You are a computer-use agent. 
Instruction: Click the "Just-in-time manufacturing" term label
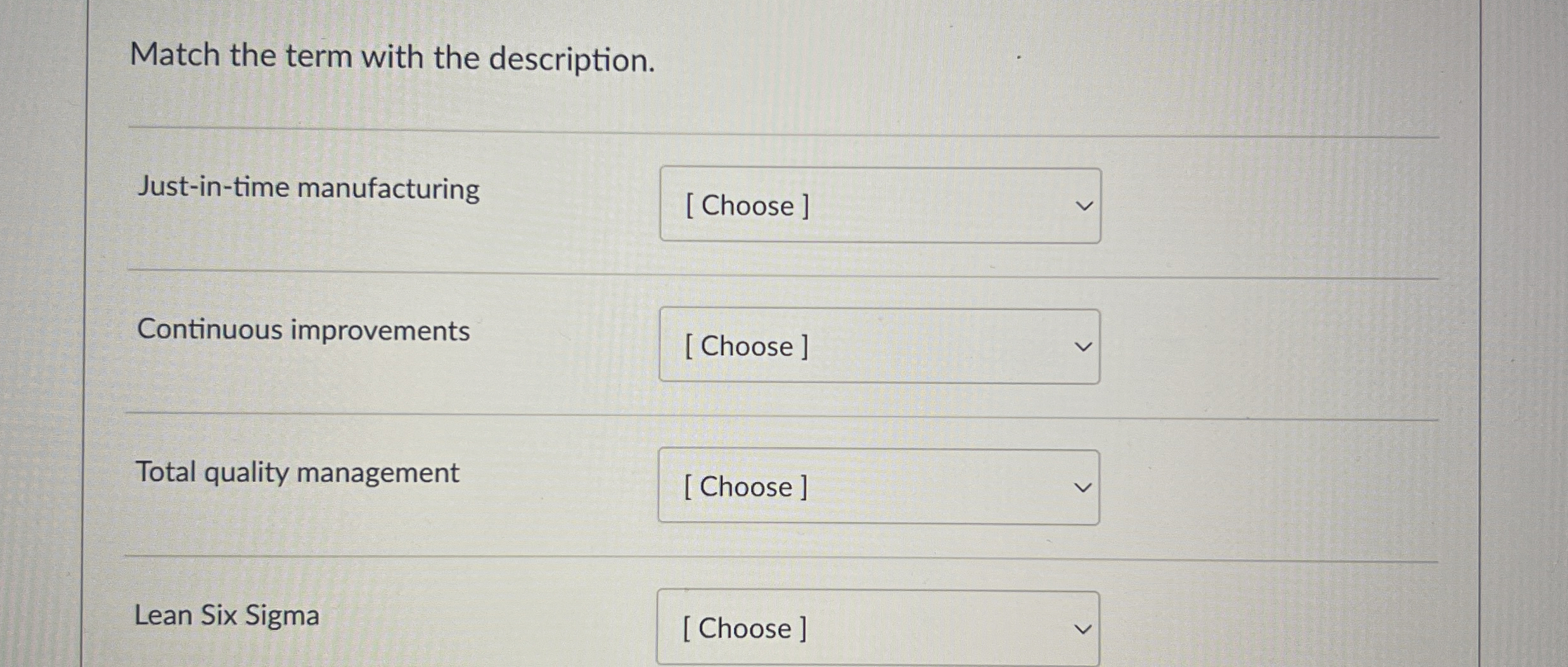309,188
